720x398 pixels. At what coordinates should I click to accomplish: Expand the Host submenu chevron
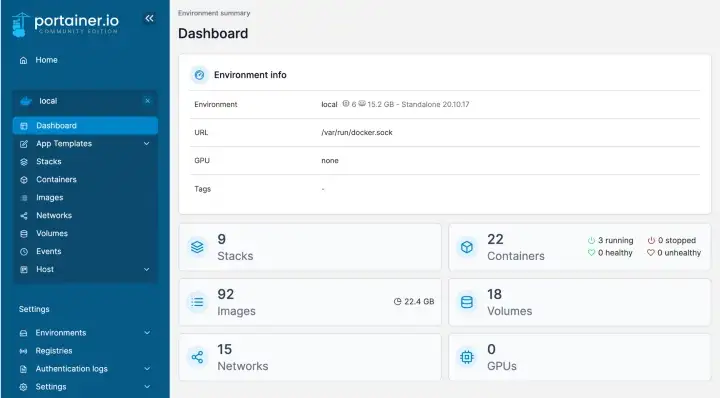(x=146, y=269)
